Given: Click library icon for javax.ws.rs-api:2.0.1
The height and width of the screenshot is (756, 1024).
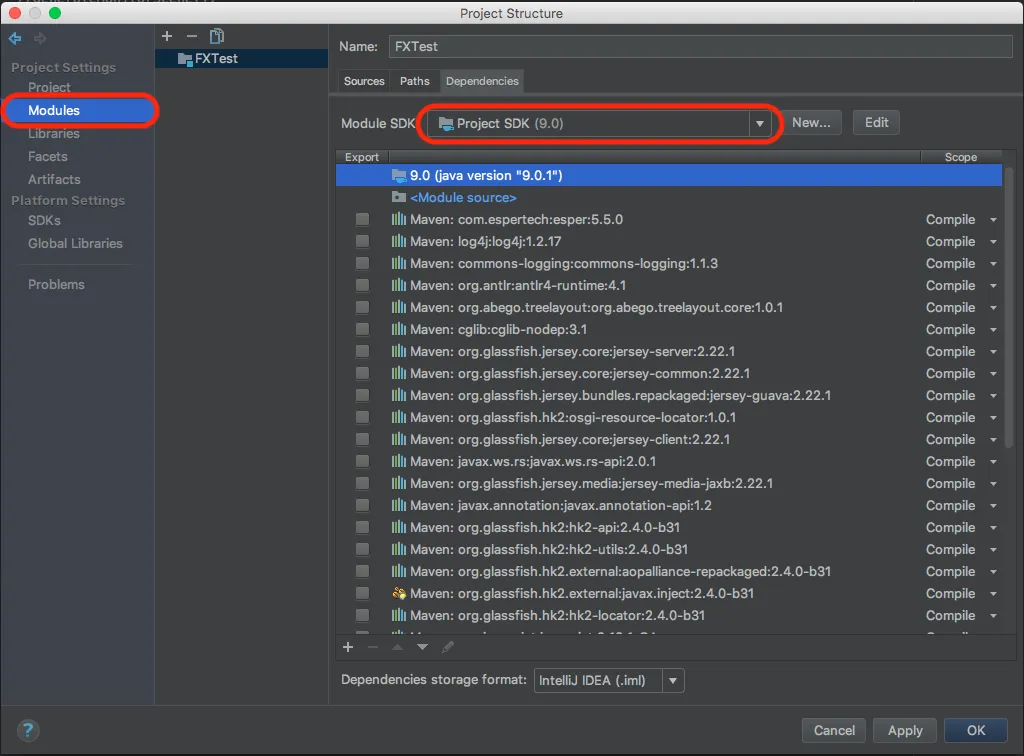Looking at the screenshot, I should 398,462.
